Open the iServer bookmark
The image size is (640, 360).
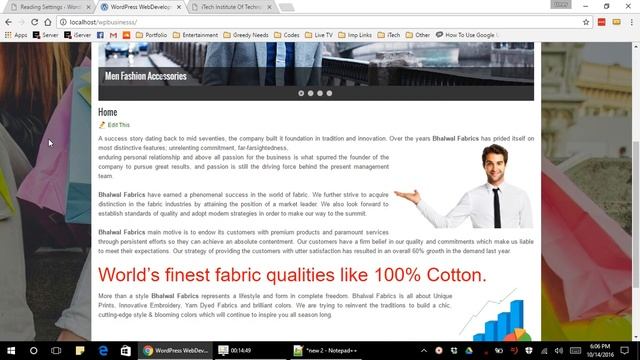coord(78,35)
